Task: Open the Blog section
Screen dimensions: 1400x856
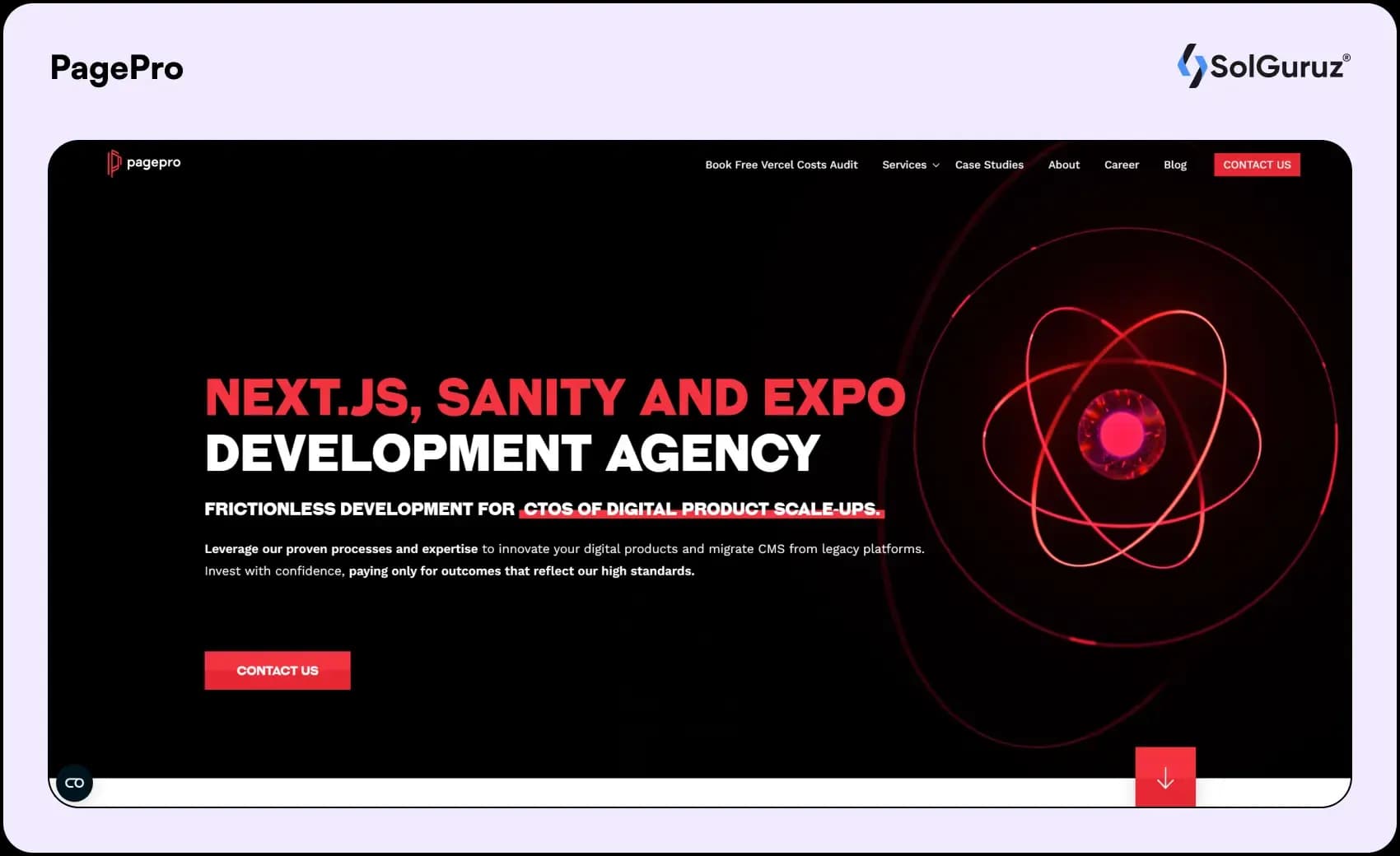Action: coord(1175,165)
